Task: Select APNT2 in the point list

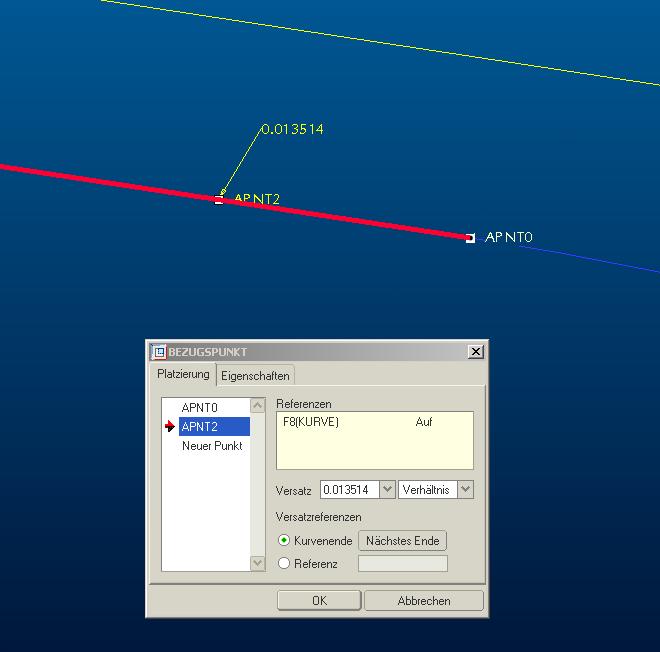Action: coord(214,426)
